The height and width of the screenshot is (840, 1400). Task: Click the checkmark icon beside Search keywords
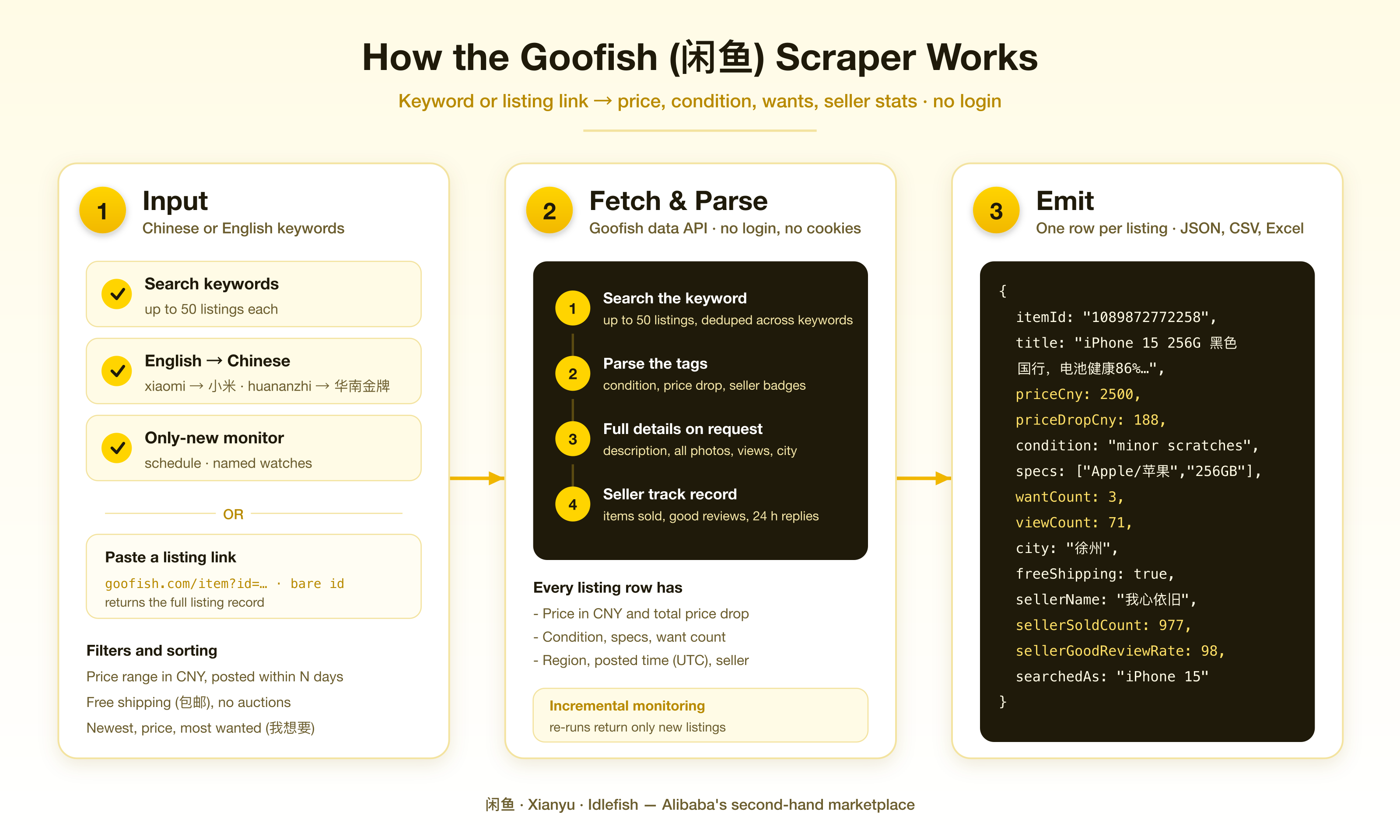[x=116, y=294]
